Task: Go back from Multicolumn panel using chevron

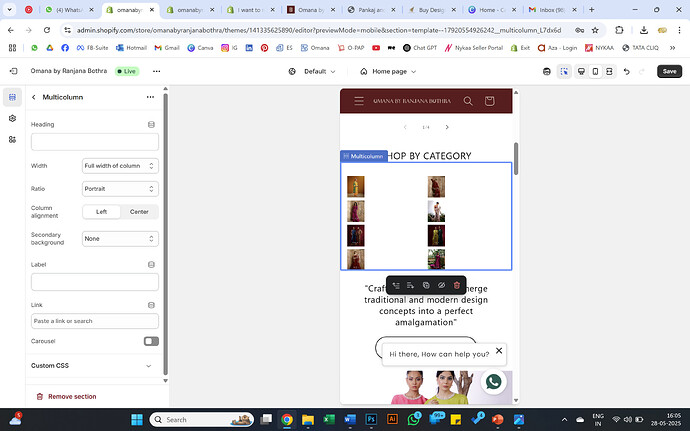Action: [x=34, y=97]
